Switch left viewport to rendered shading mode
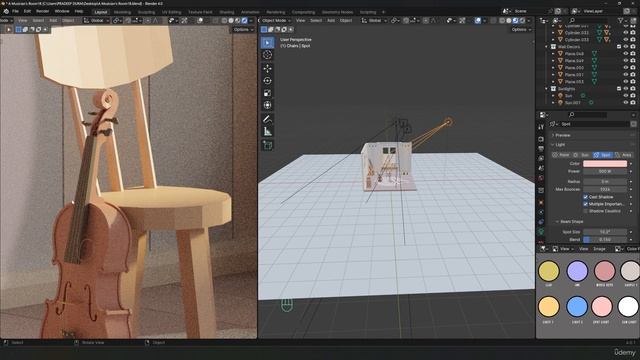640x360 pixels. [x=244, y=20]
